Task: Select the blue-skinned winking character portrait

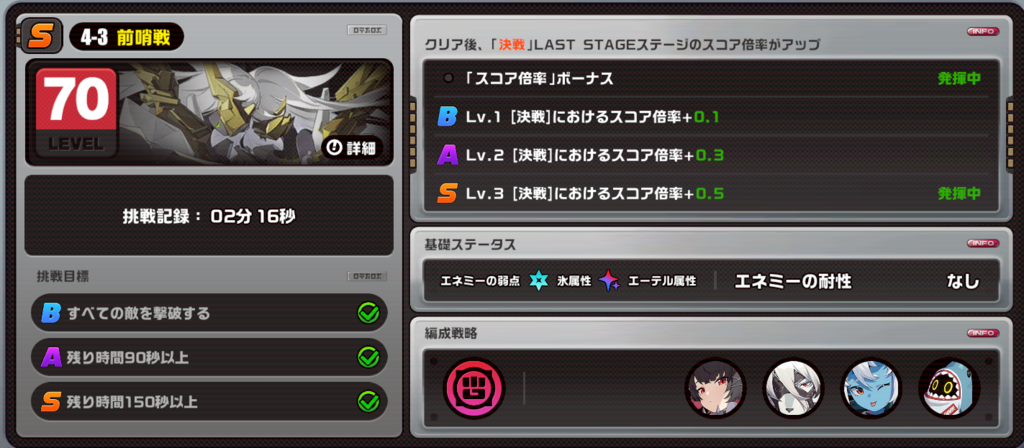Action: (871, 388)
